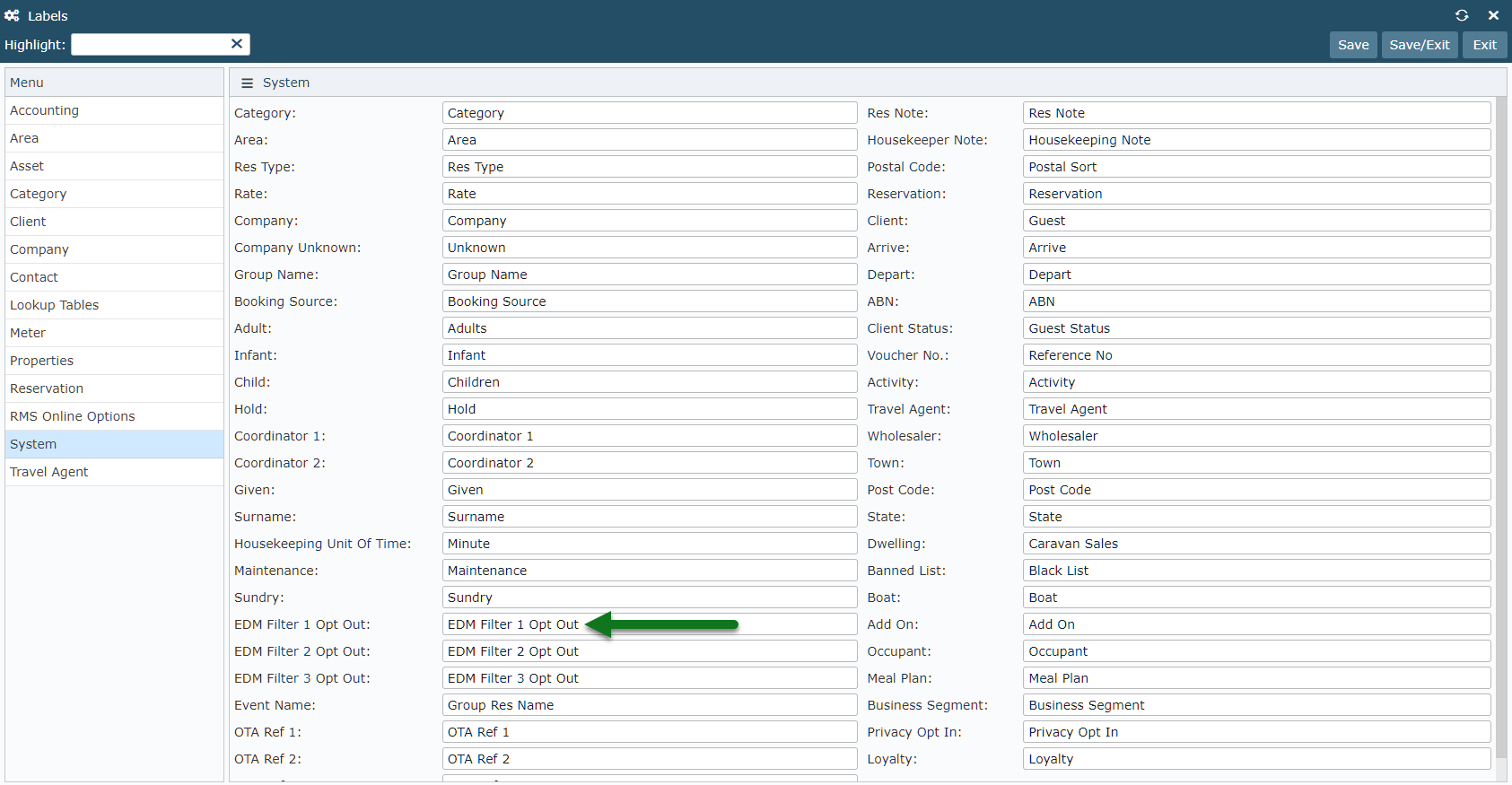
Task: Click the Booking Source input field
Action: click(x=650, y=301)
